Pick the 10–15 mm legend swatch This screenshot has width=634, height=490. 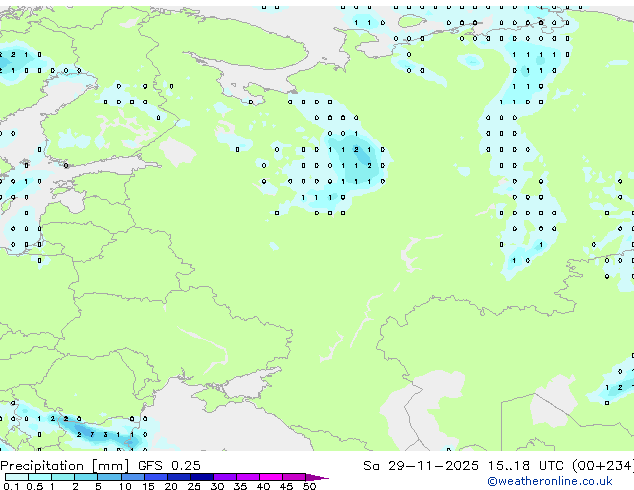tap(132, 477)
